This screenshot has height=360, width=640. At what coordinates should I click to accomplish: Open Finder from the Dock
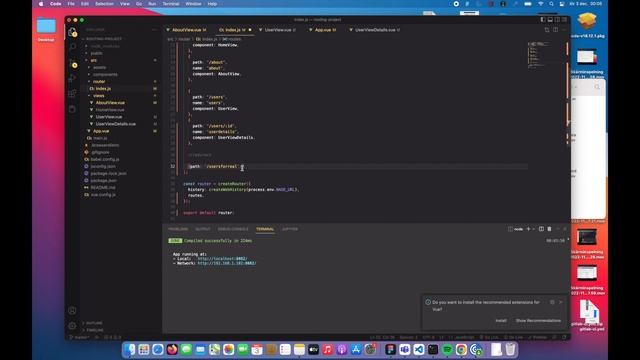(x=130, y=349)
